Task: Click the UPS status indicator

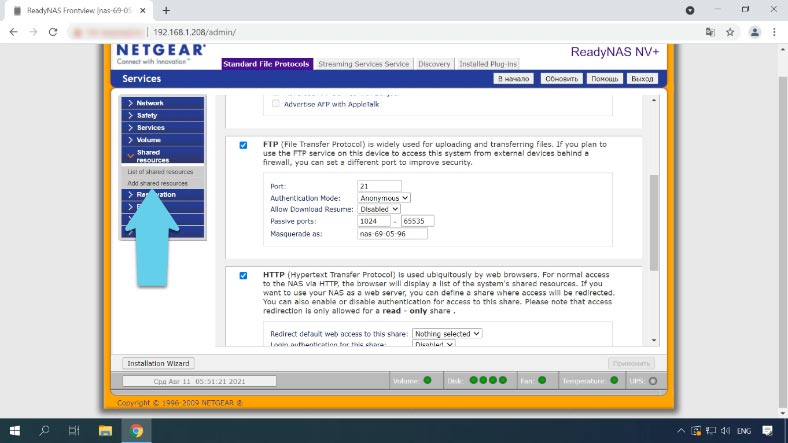Action: (x=653, y=381)
